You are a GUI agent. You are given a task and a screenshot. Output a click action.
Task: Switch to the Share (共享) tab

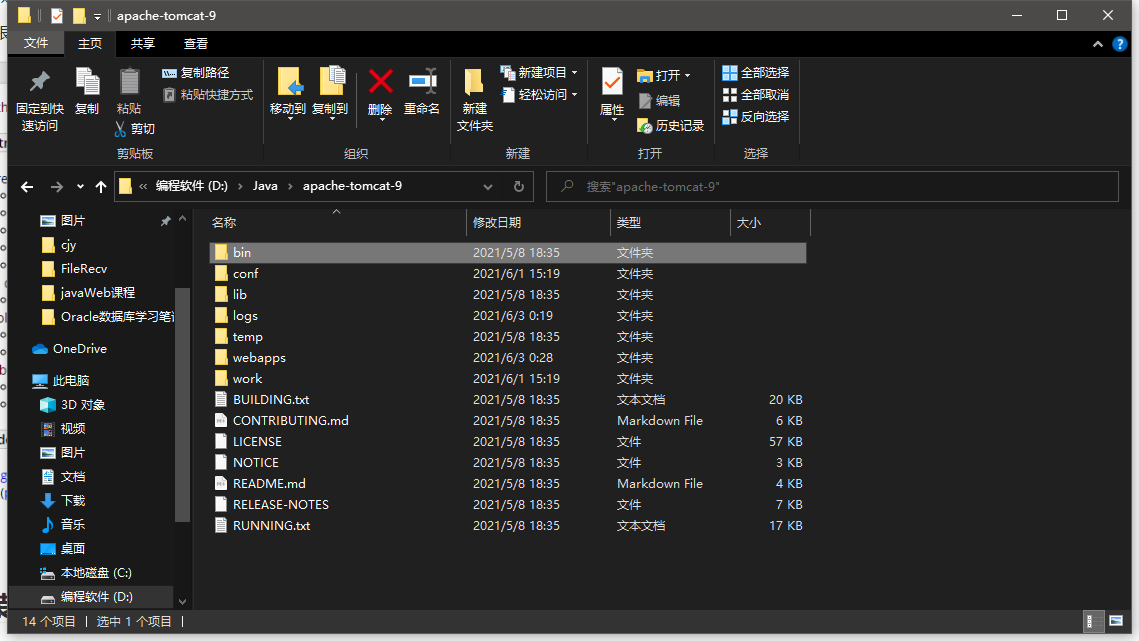point(142,44)
